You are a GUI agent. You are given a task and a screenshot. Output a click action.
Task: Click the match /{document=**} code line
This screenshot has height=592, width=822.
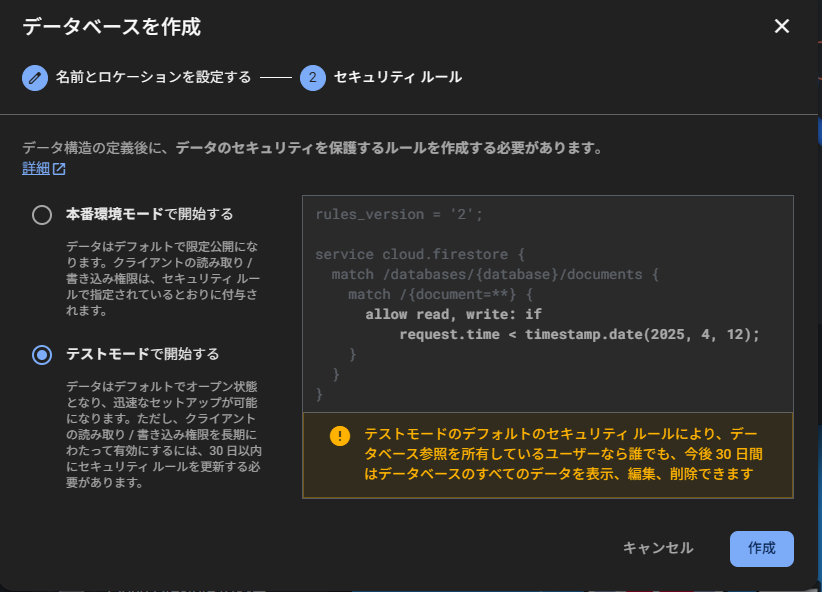coord(441,294)
